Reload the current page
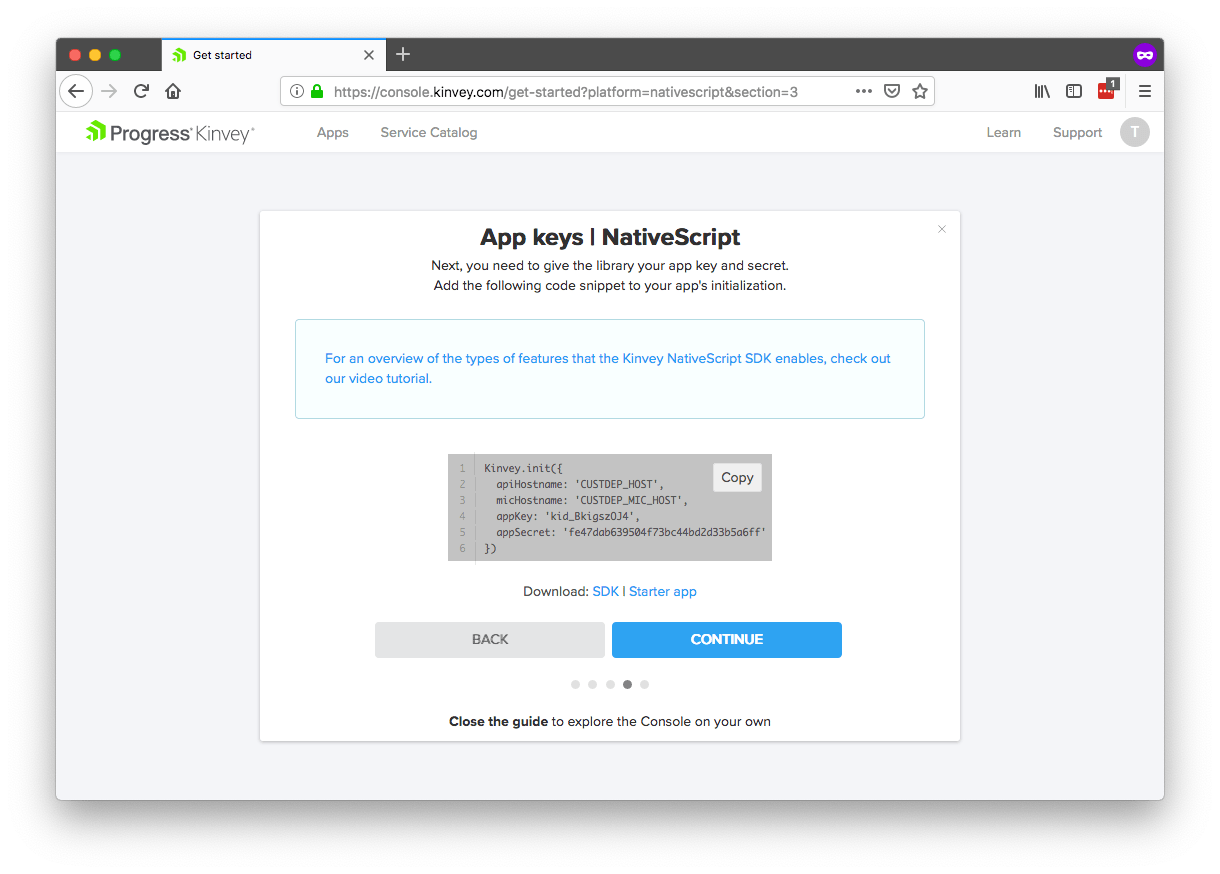 pyautogui.click(x=141, y=91)
